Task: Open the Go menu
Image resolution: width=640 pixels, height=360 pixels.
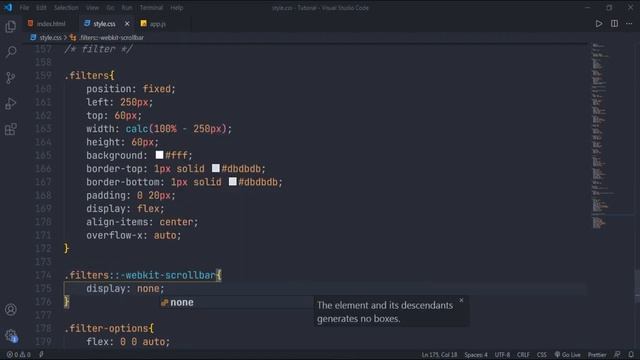Action: (x=110, y=8)
